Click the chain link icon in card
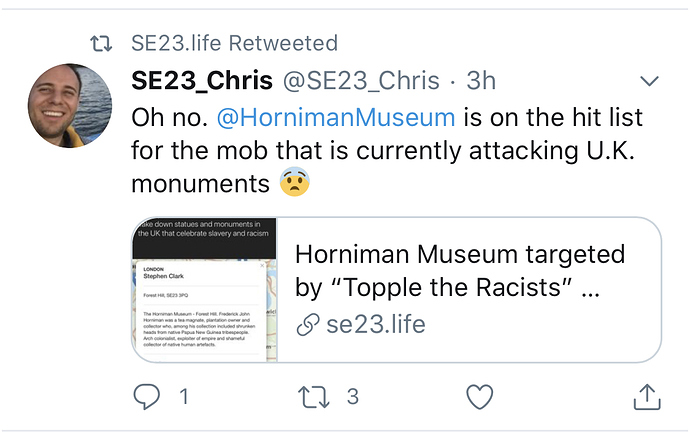The height and width of the screenshot is (447, 690). click(309, 324)
